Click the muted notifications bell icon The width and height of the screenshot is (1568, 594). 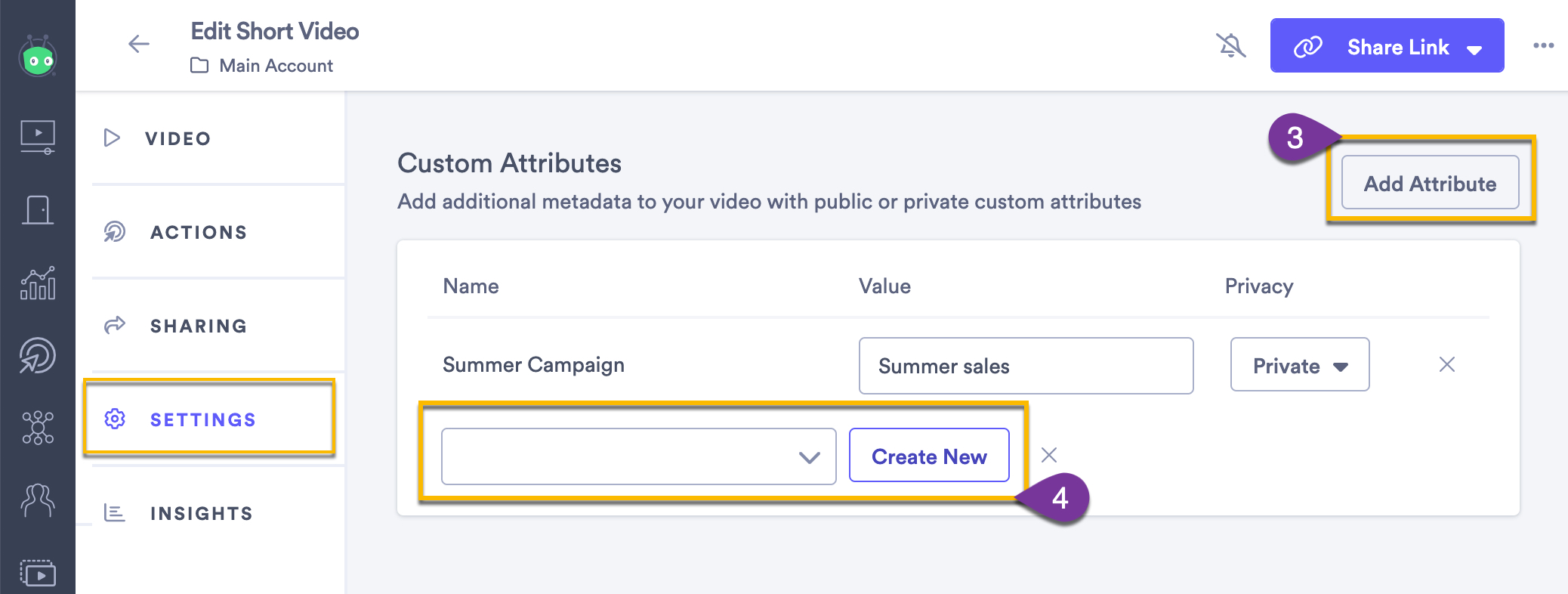click(x=1231, y=45)
